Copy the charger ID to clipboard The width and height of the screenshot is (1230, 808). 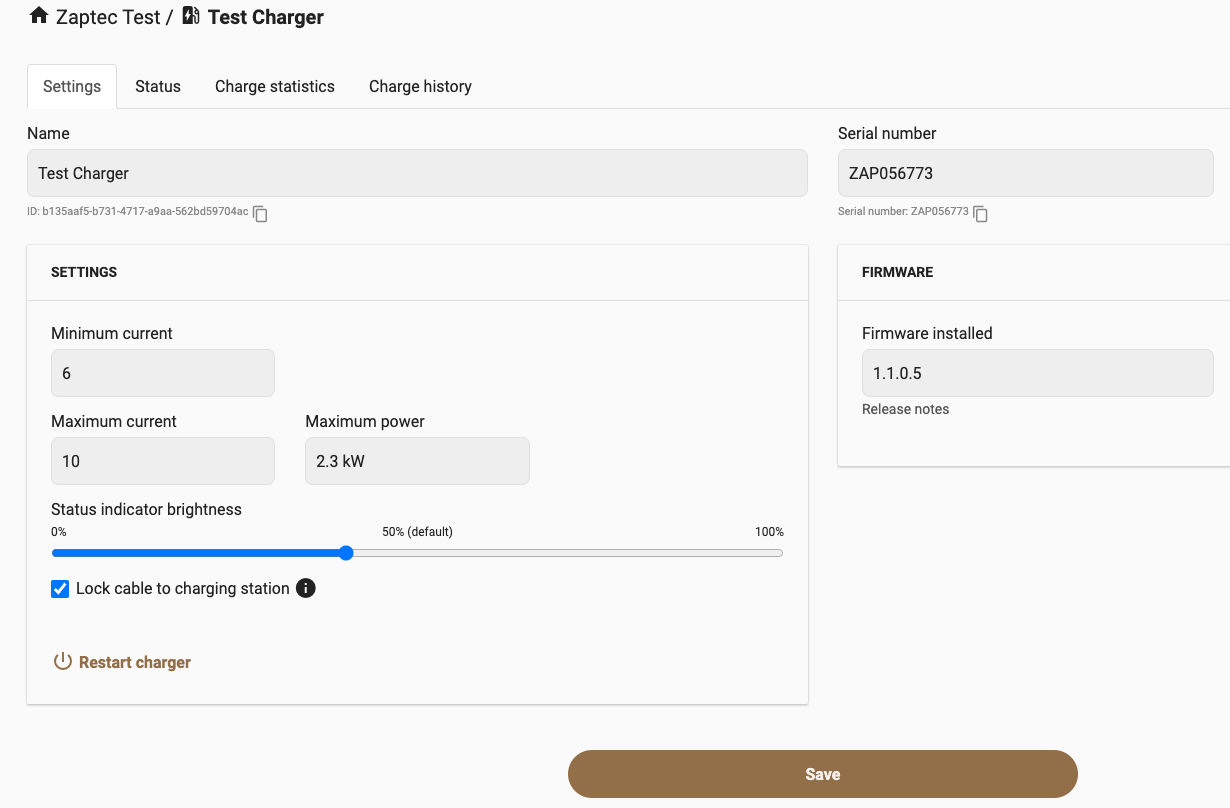260,213
